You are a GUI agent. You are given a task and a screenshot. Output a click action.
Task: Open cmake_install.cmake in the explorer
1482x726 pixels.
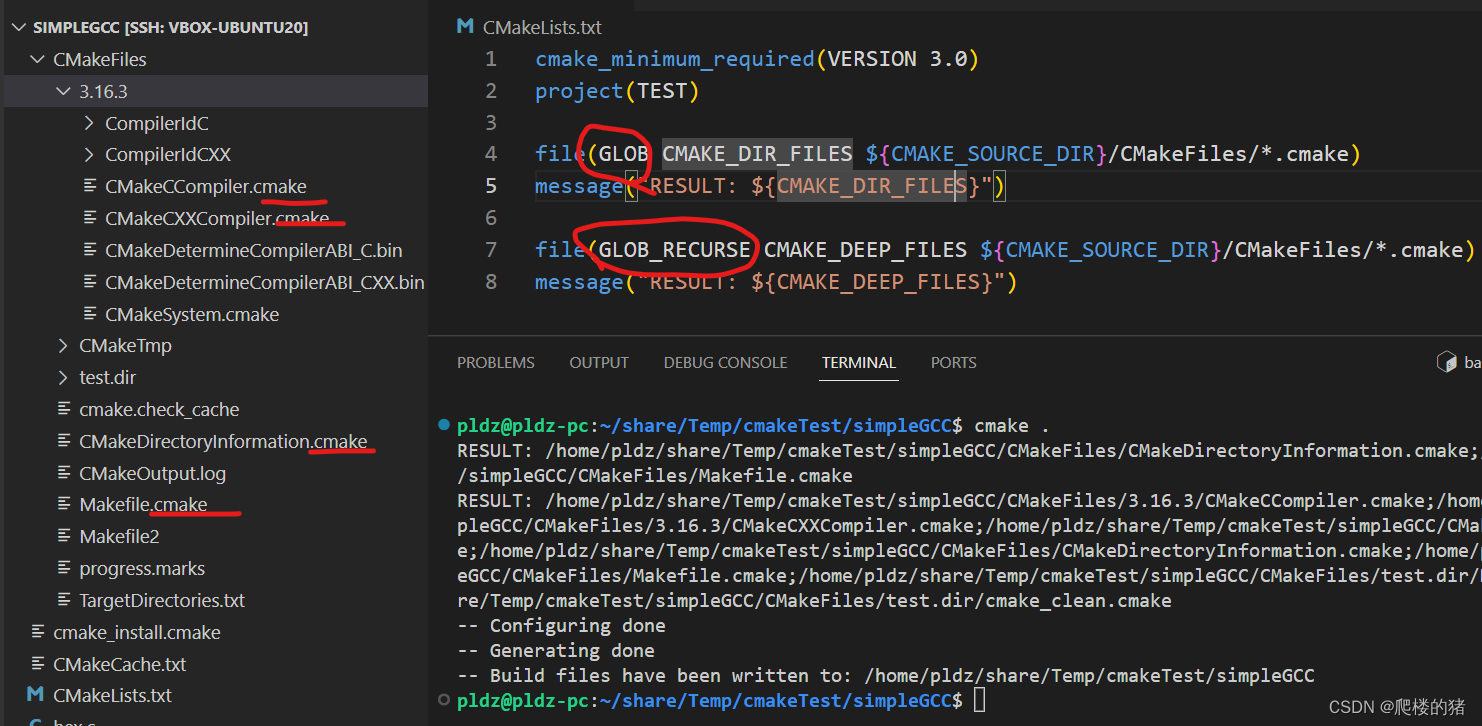pyautogui.click(x=137, y=633)
